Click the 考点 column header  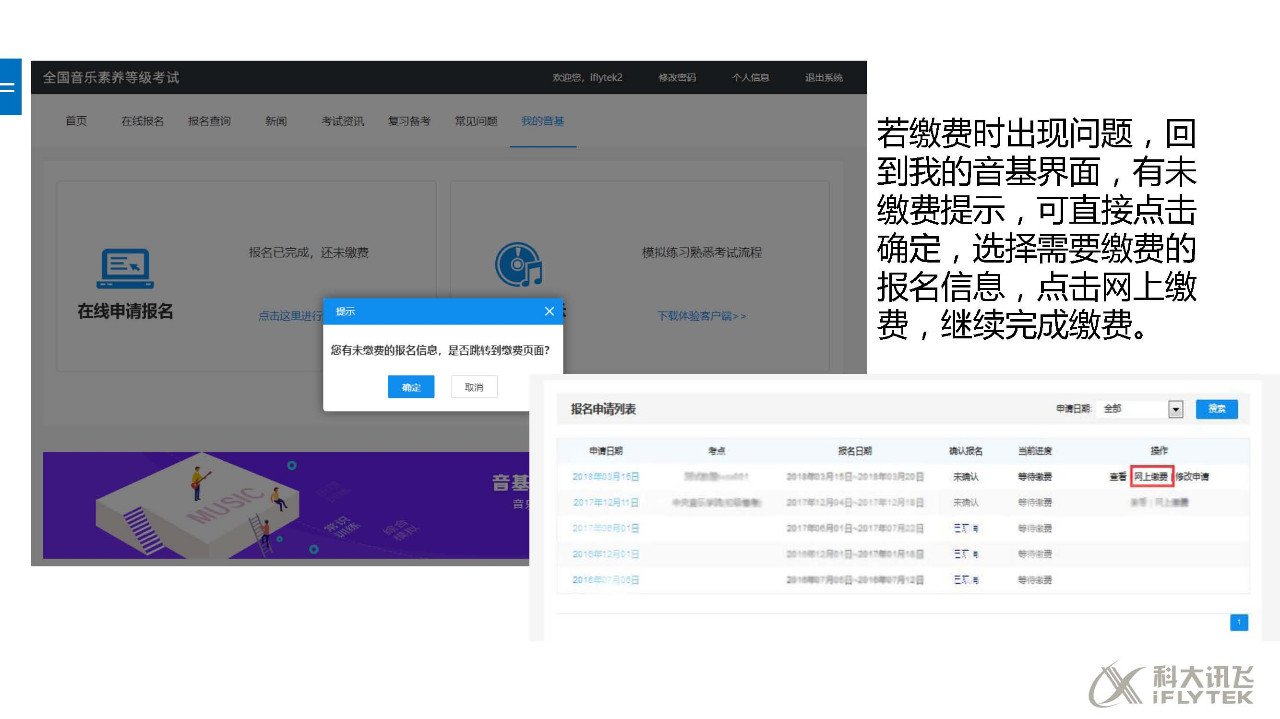coord(716,451)
